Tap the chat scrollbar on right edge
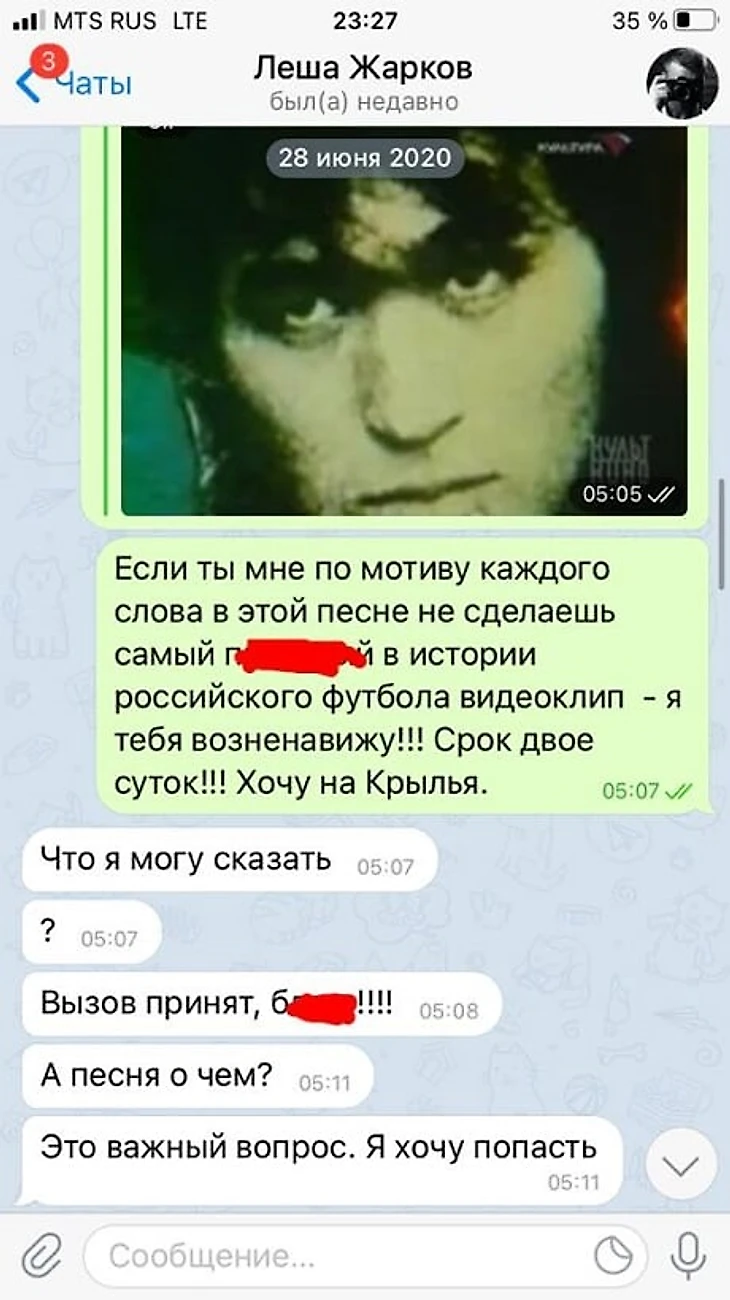 724,535
